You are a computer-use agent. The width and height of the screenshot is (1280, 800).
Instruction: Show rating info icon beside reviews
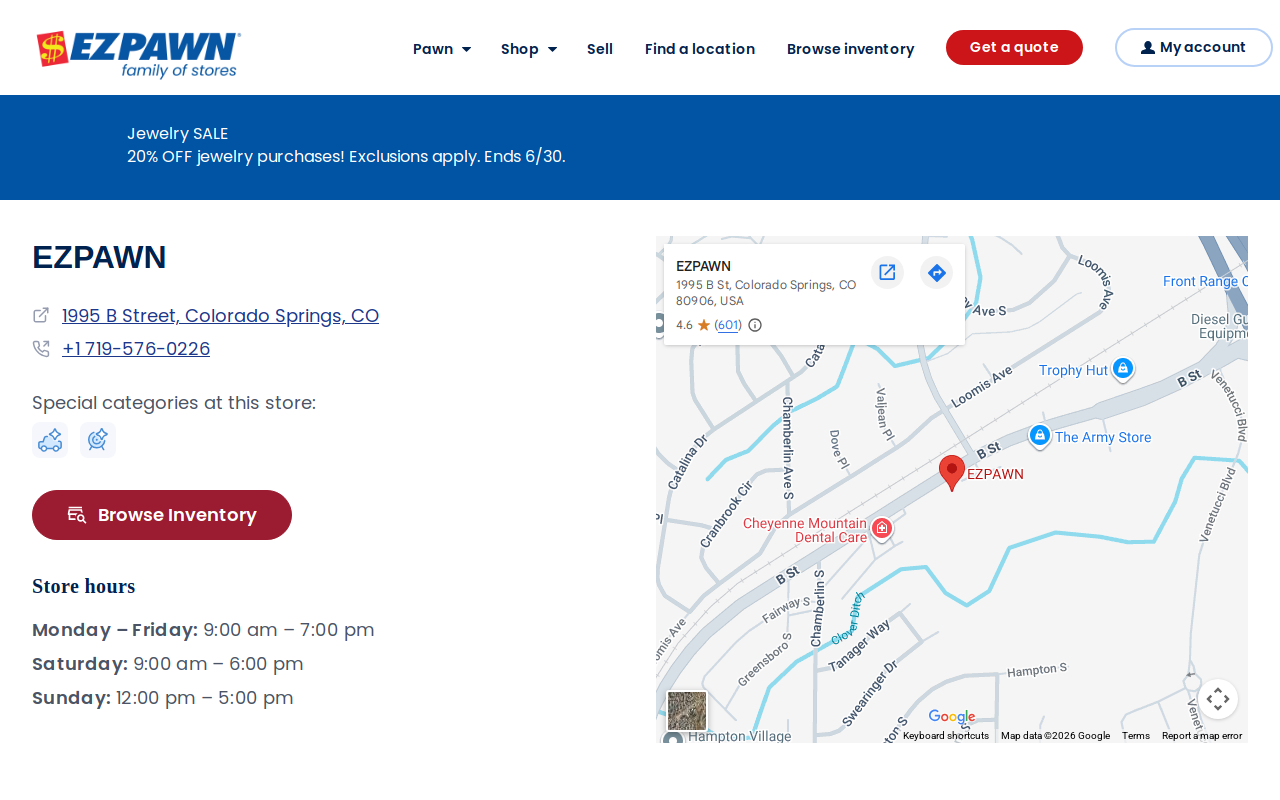(755, 325)
